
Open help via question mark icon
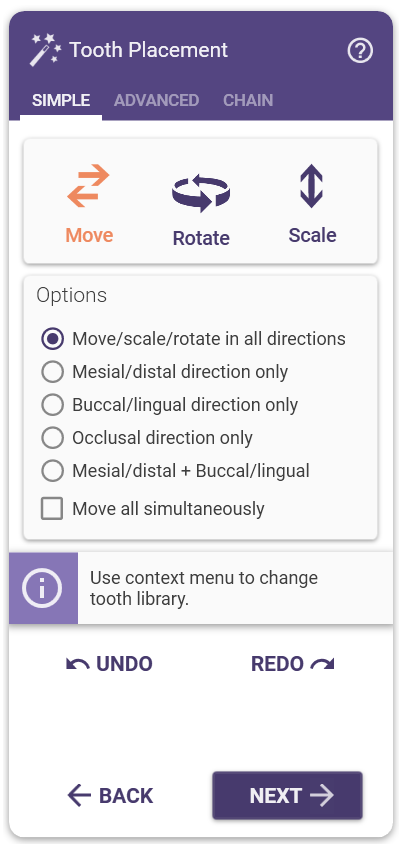click(x=360, y=51)
